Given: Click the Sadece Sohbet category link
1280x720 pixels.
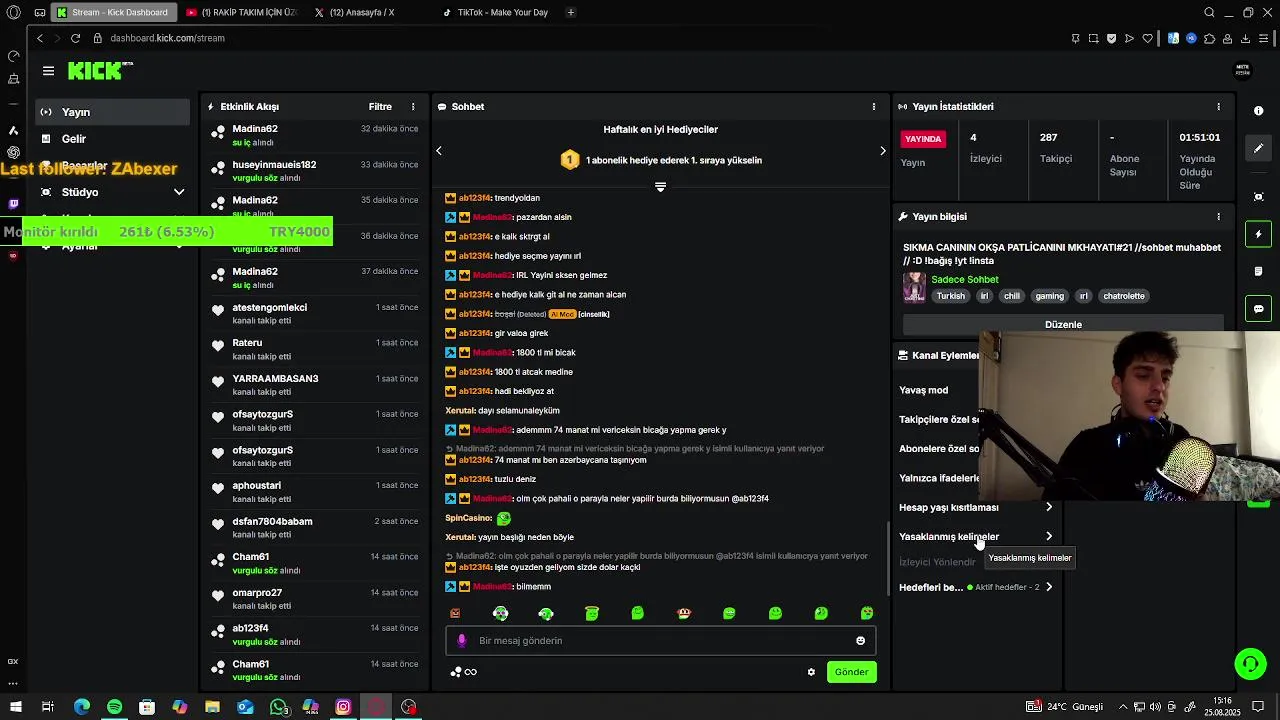Looking at the screenshot, I should pyautogui.click(x=964, y=280).
